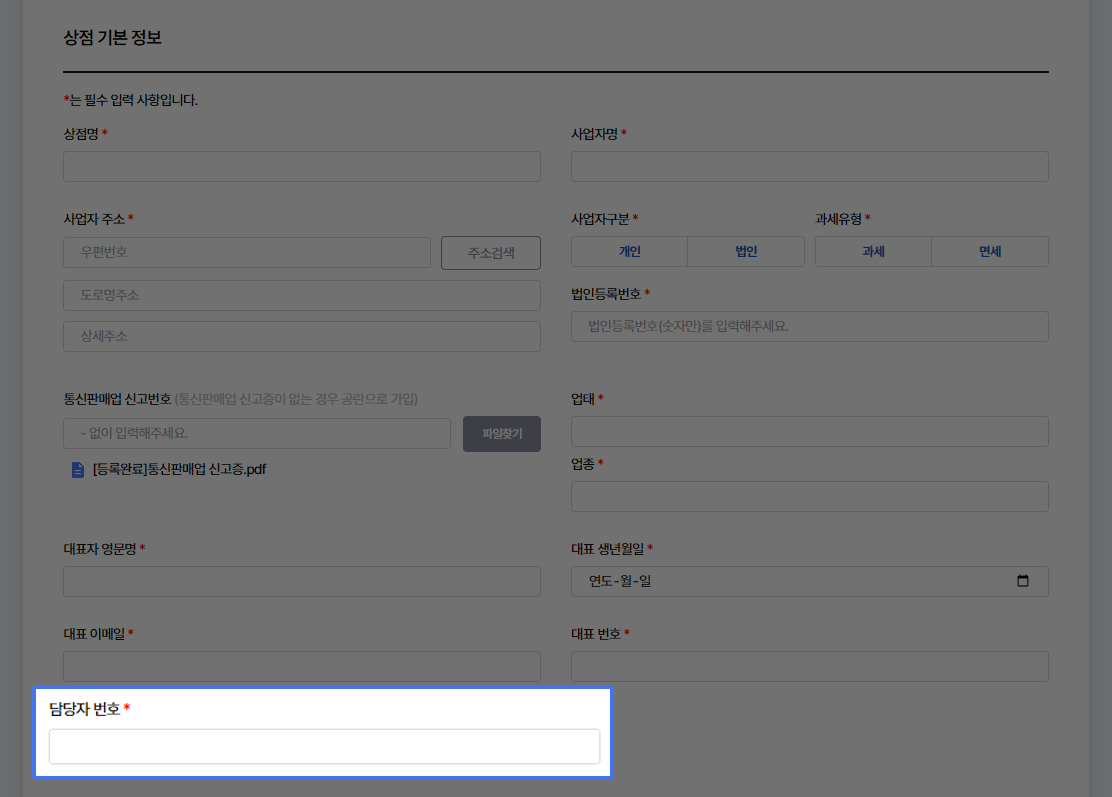
Task: Open the 대표 생년월일 date field
Action: (x=790, y=581)
